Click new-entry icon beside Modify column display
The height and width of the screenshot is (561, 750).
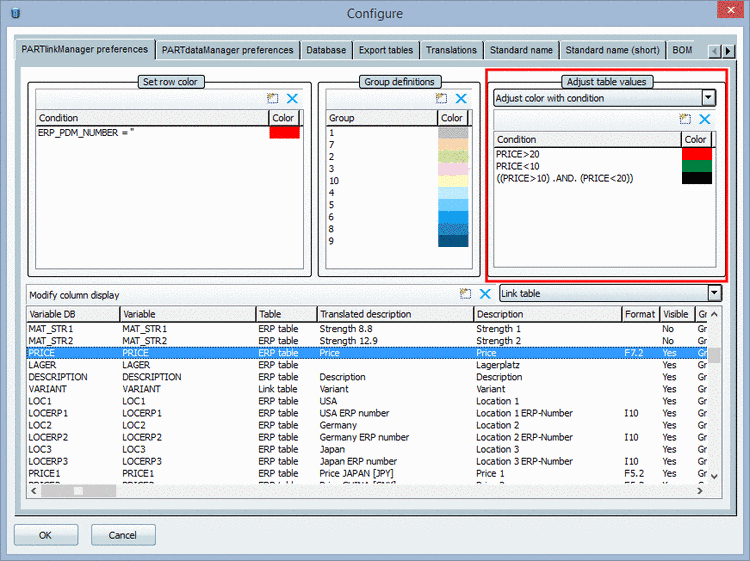click(465, 294)
